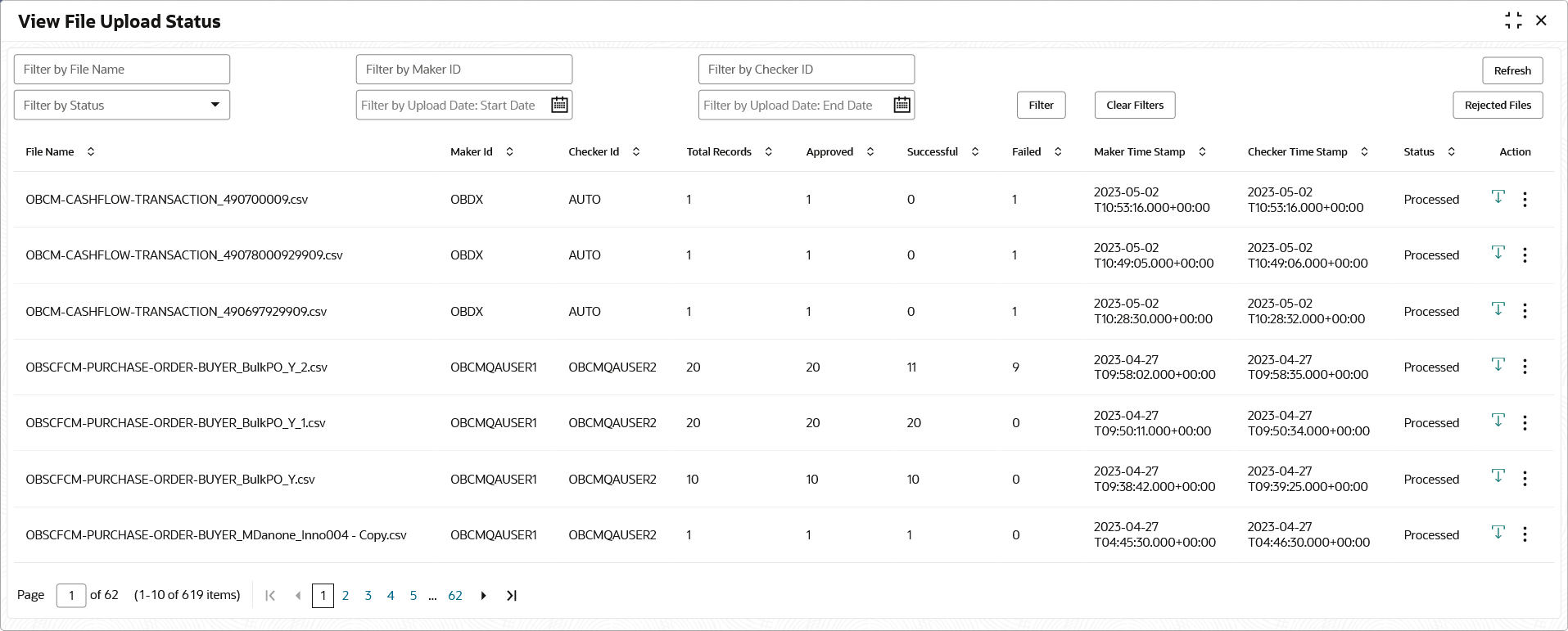
Task: Open Start Date calendar picker
Action: [559, 105]
